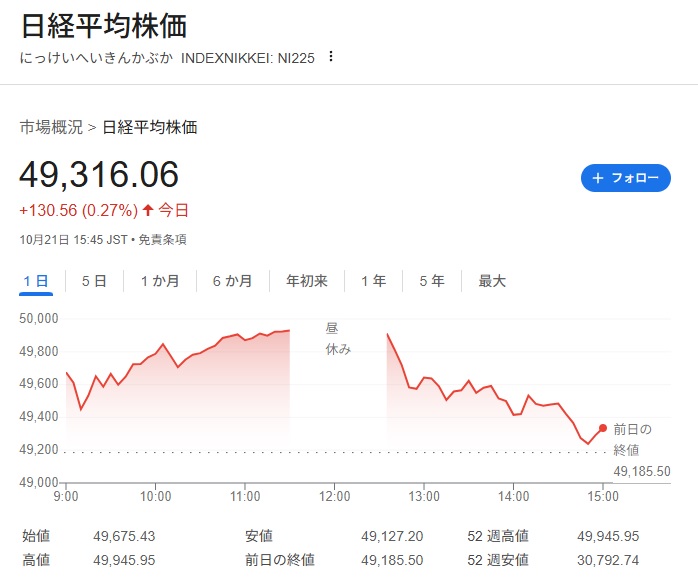Screen dimensions: 698x584
Task: Display the 1年 chart range
Action: [374, 281]
